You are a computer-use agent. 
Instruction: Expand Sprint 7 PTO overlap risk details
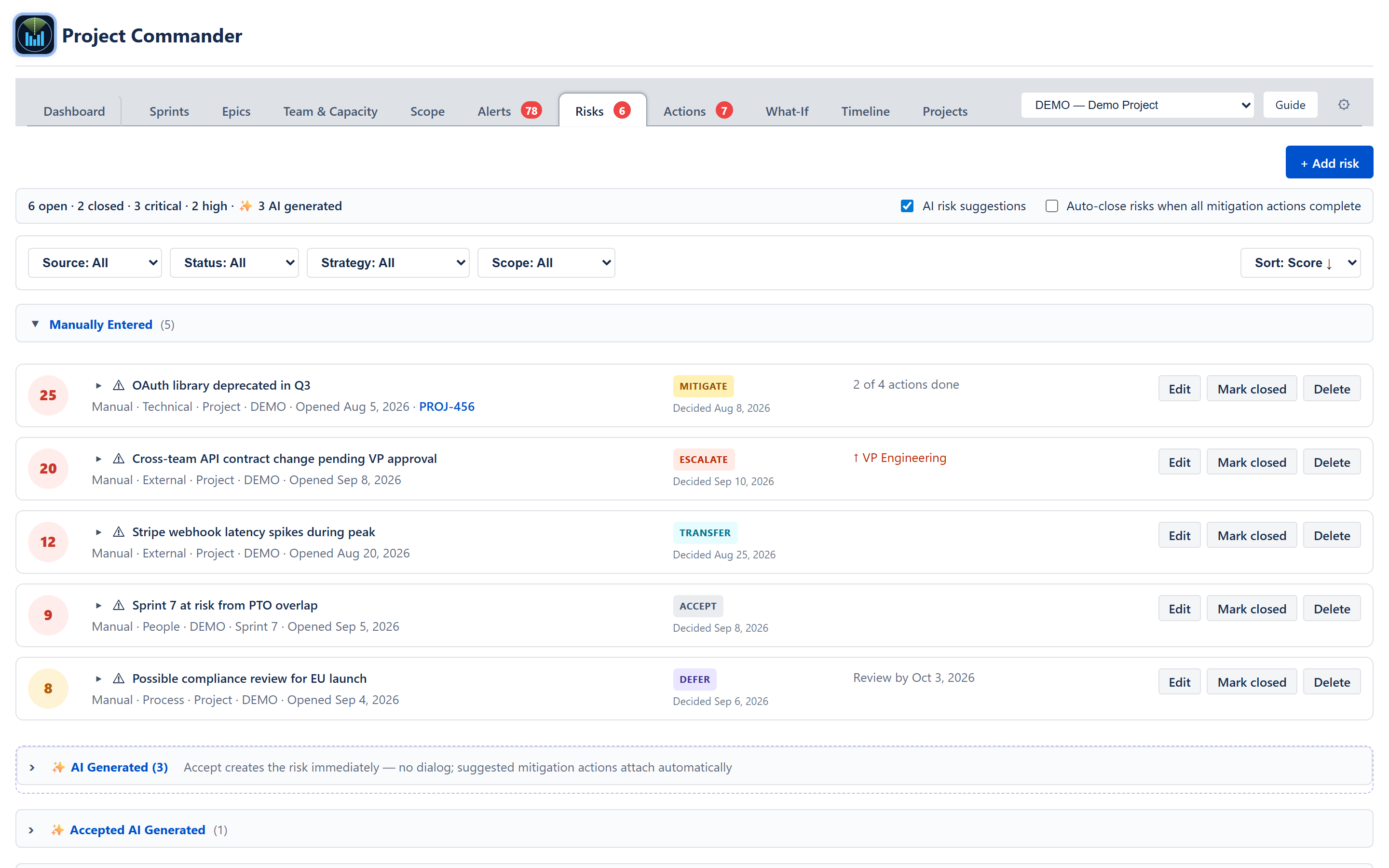point(98,606)
